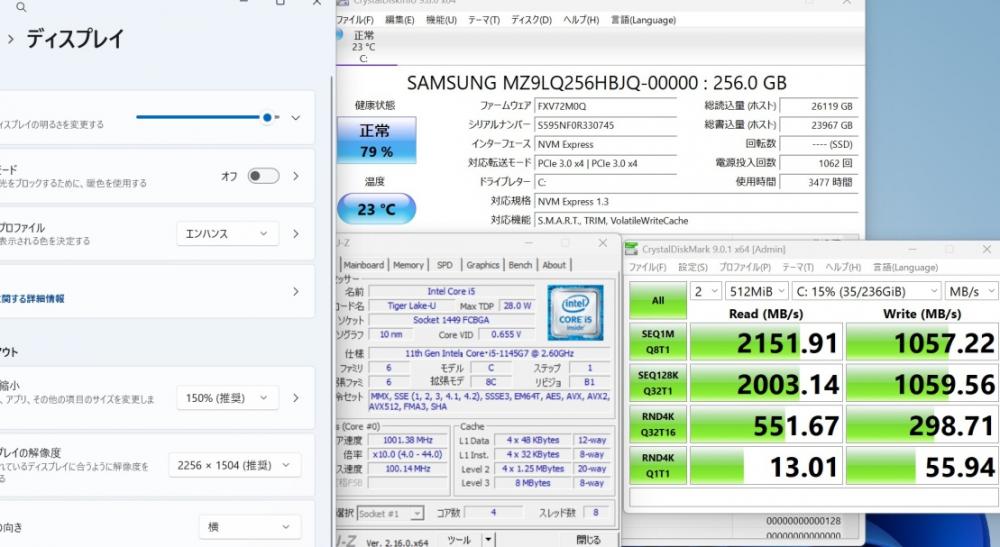Click the CrystalDiskMark app icon in title bar
Screen dimensions: 1000x547
(631, 249)
